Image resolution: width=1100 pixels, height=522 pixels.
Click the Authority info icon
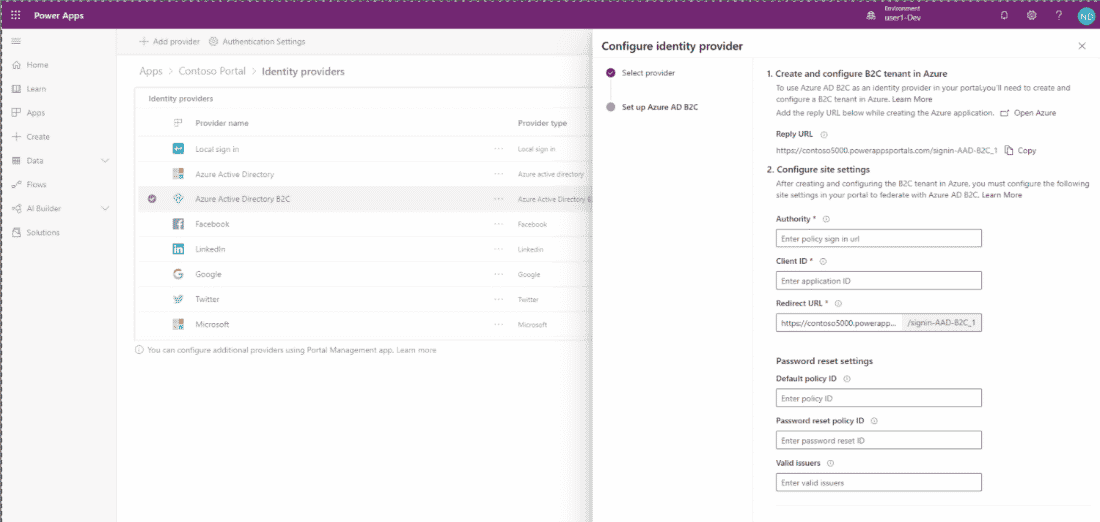[826, 219]
